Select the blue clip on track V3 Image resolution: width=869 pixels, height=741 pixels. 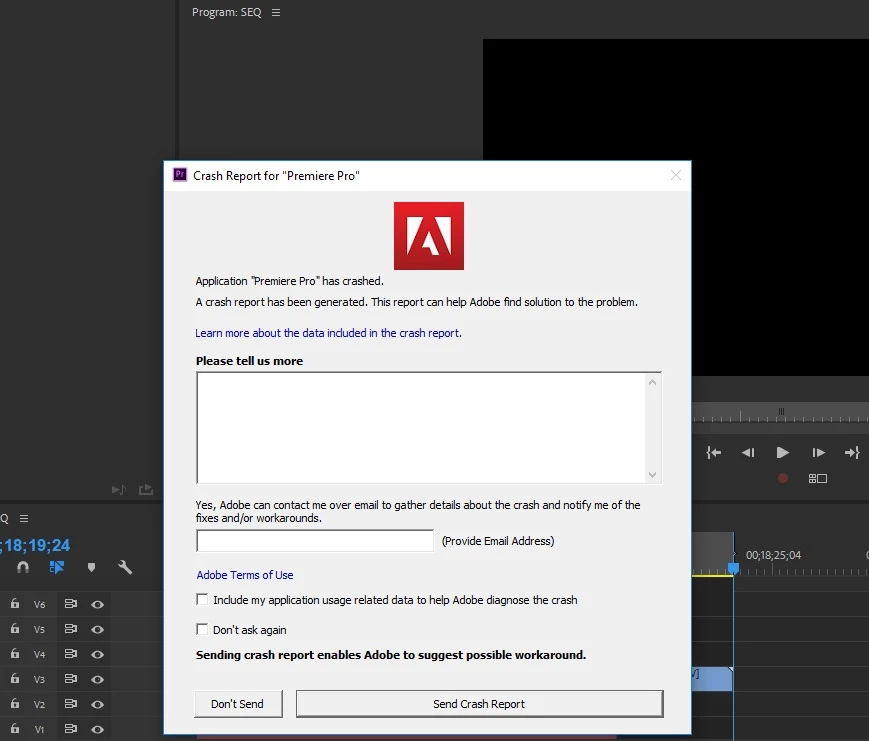(712, 679)
